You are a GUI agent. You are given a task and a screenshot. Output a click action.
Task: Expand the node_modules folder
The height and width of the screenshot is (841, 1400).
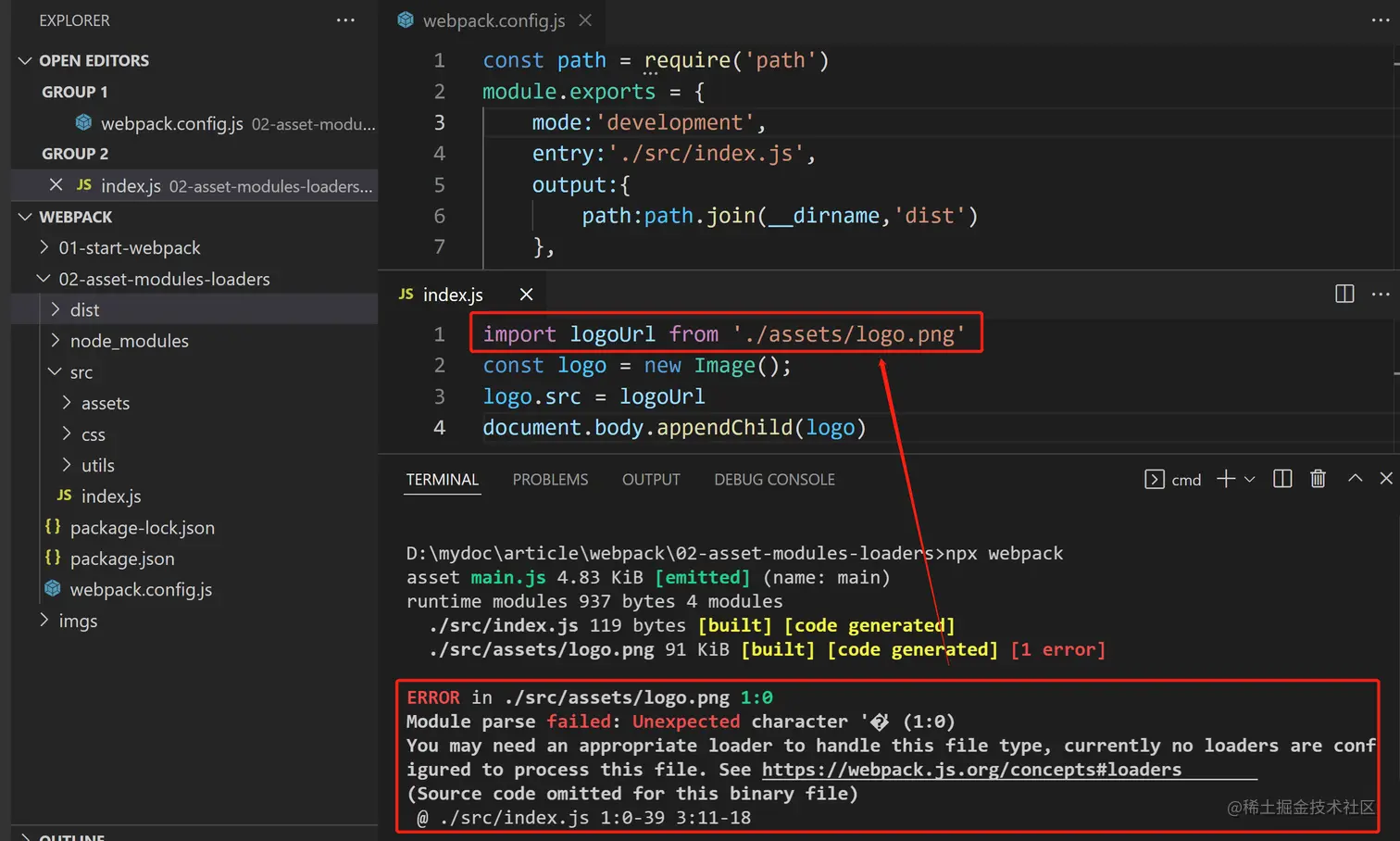(x=55, y=341)
